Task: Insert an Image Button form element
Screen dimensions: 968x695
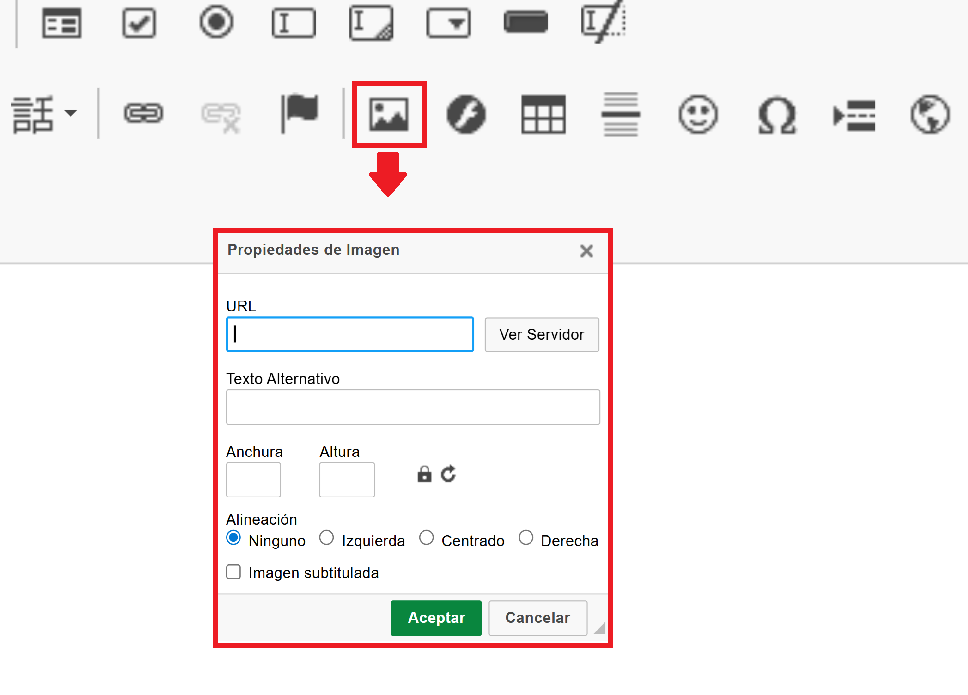Action: (603, 22)
